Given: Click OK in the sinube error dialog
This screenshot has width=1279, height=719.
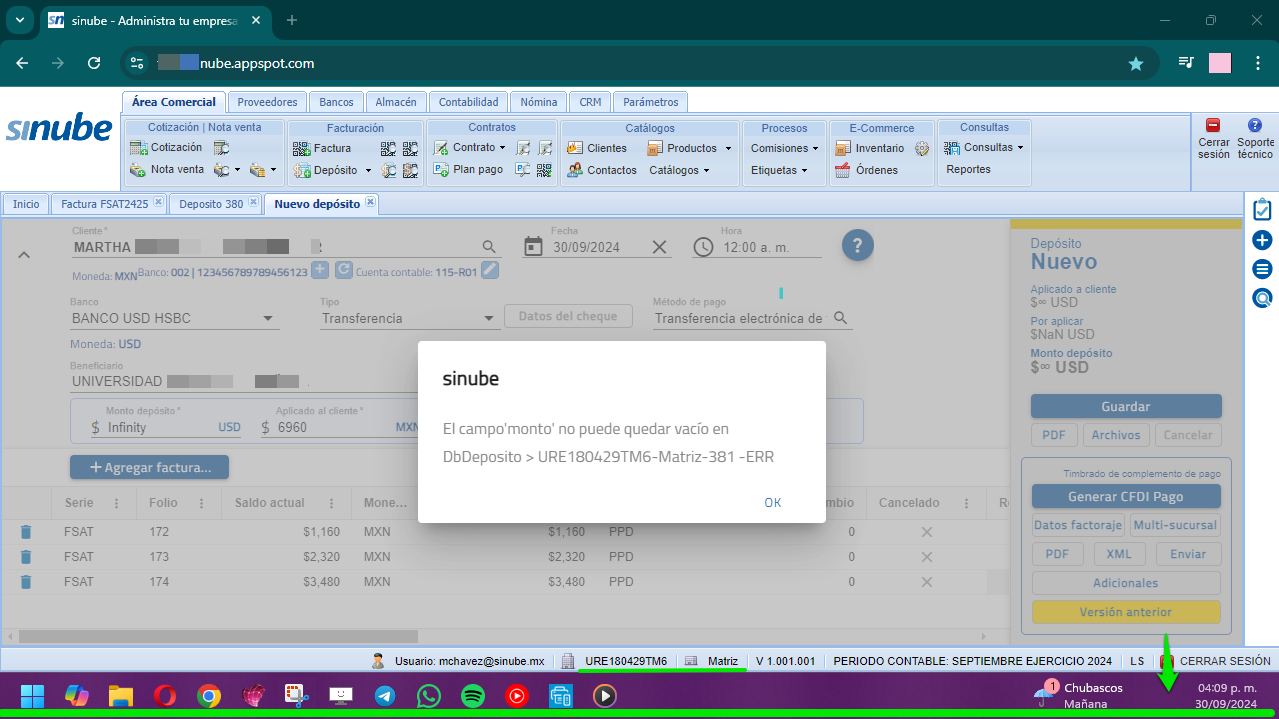Looking at the screenshot, I should (772, 503).
